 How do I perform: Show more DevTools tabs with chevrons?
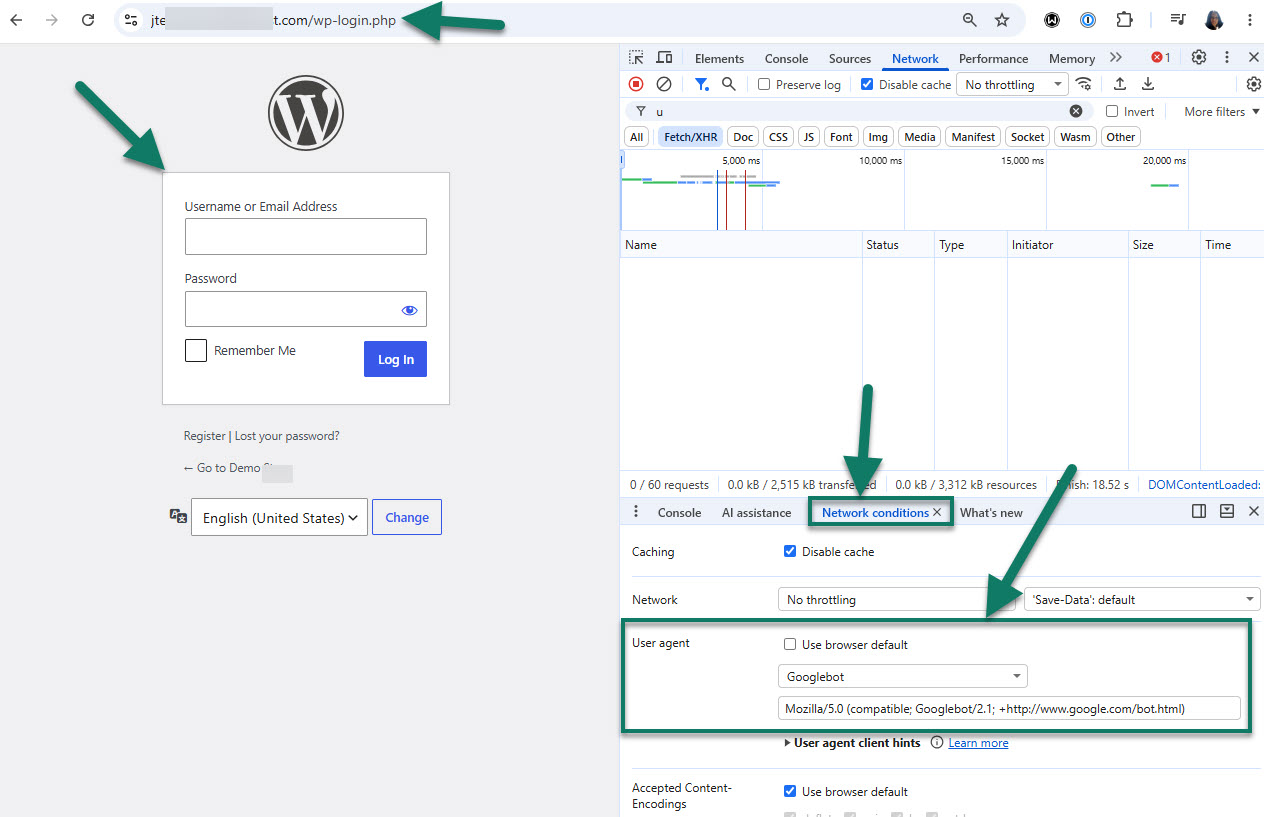(1116, 58)
